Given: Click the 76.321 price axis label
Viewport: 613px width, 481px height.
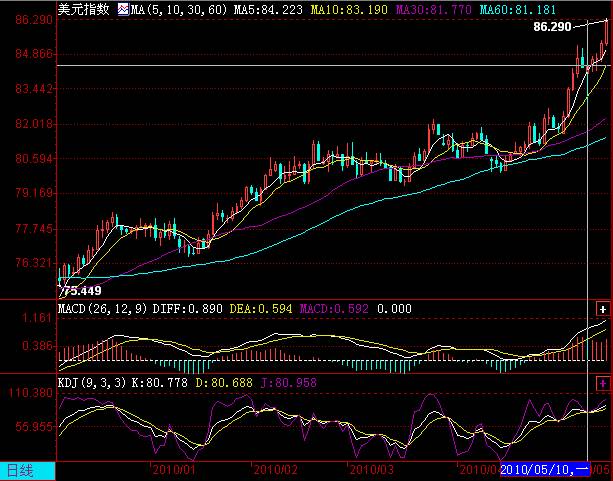Looking at the screenshot, I should [x=34, y=263].
